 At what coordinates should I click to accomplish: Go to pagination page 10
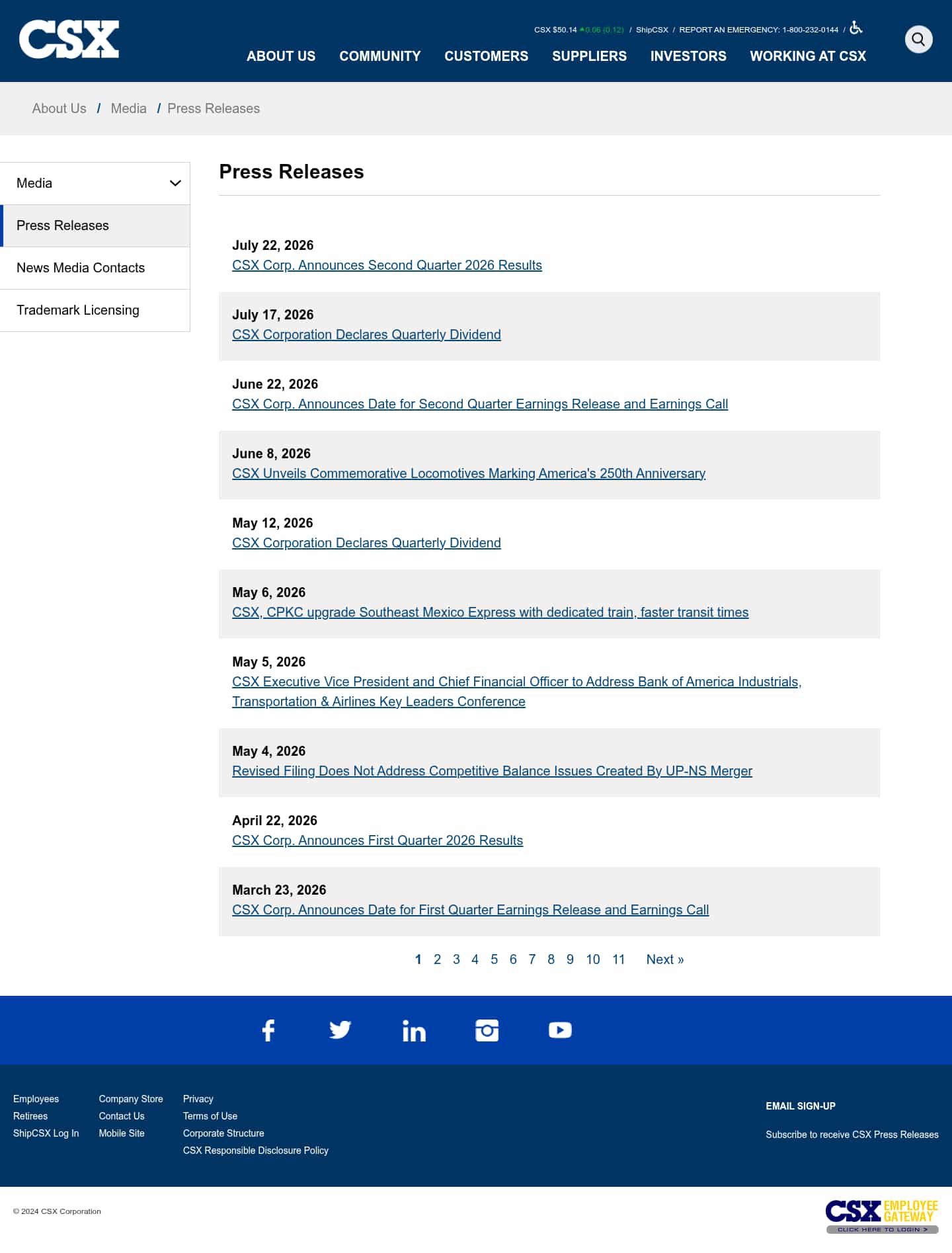(x=593, y=959)
